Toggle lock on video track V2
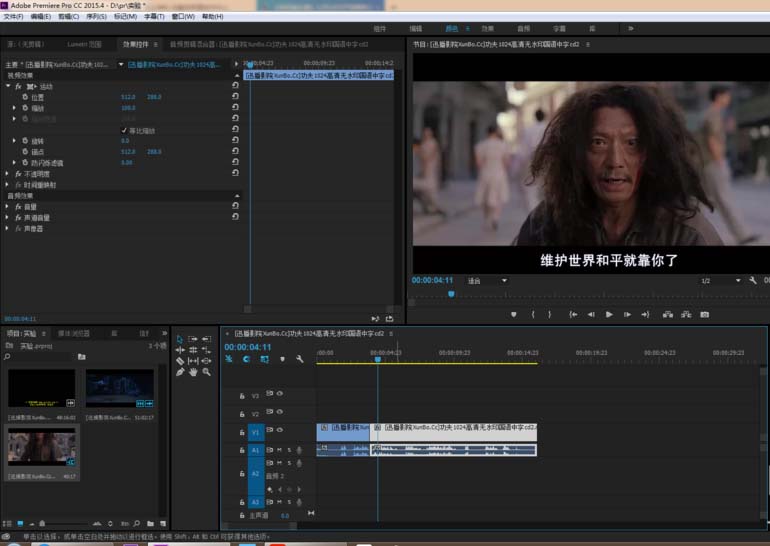This screenshot has width=770, height=546. (x=242, y=413)
